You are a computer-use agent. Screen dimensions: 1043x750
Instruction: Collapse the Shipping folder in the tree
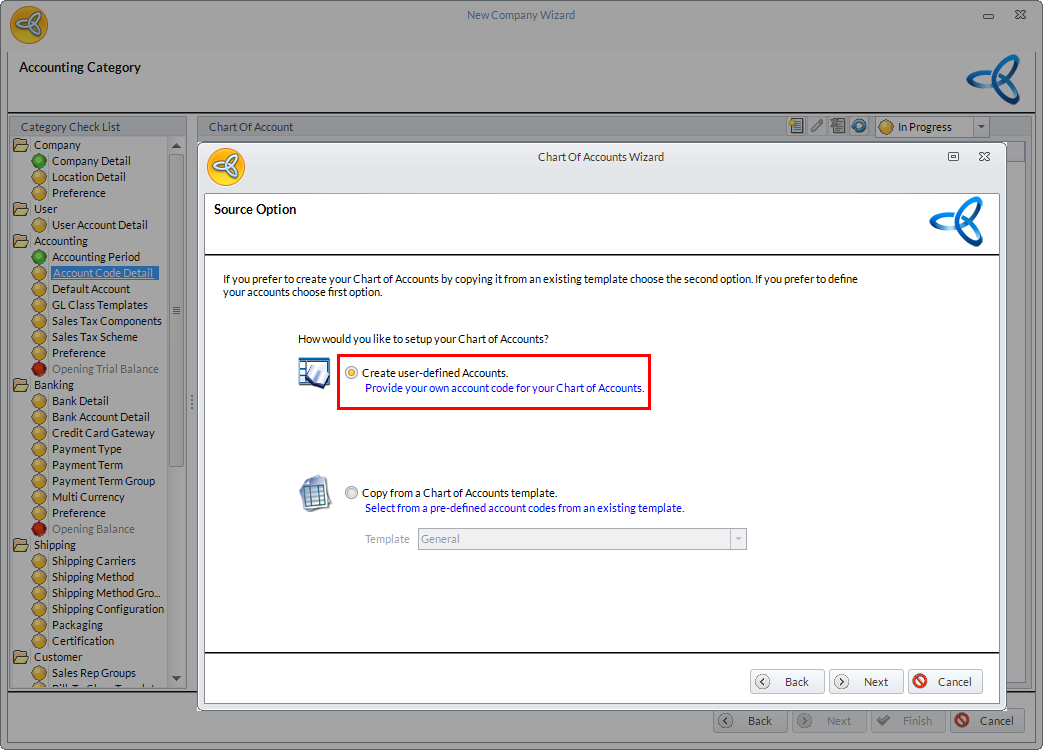click(x=21, y=545)
